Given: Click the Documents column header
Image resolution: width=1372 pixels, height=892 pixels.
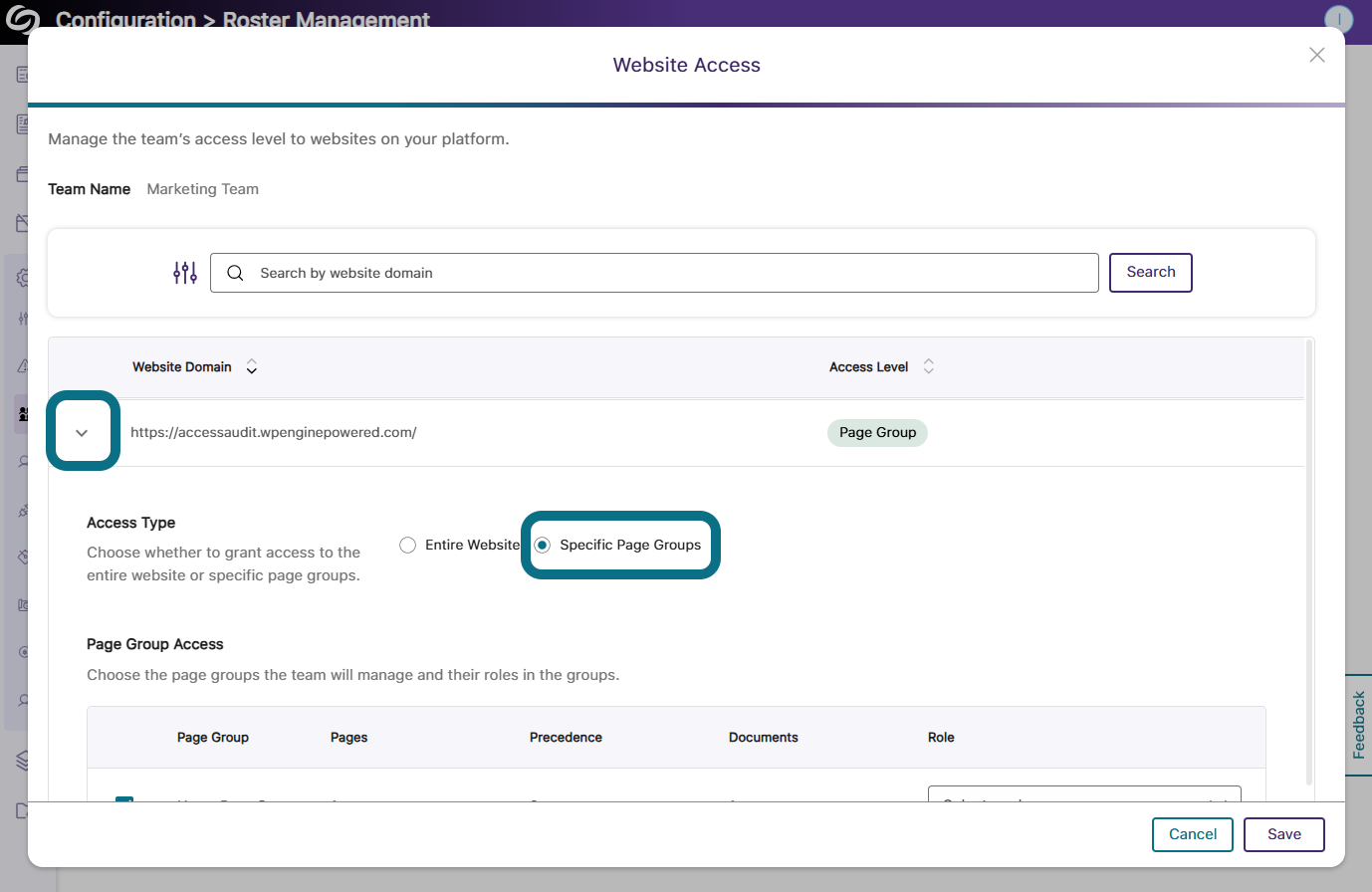Looking at the screenshot, I should click(764, 738).
